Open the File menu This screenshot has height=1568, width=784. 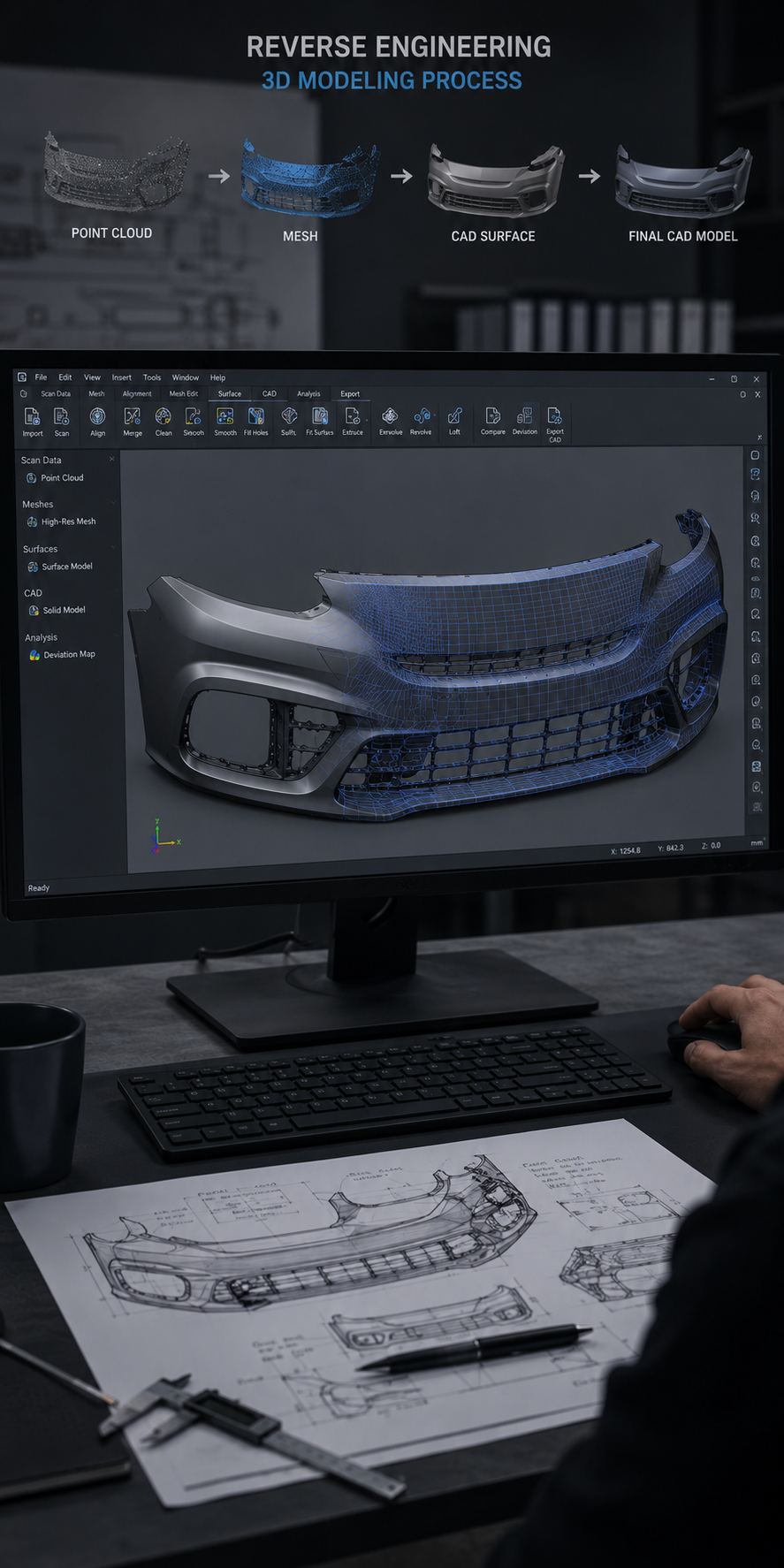point(42,377)
